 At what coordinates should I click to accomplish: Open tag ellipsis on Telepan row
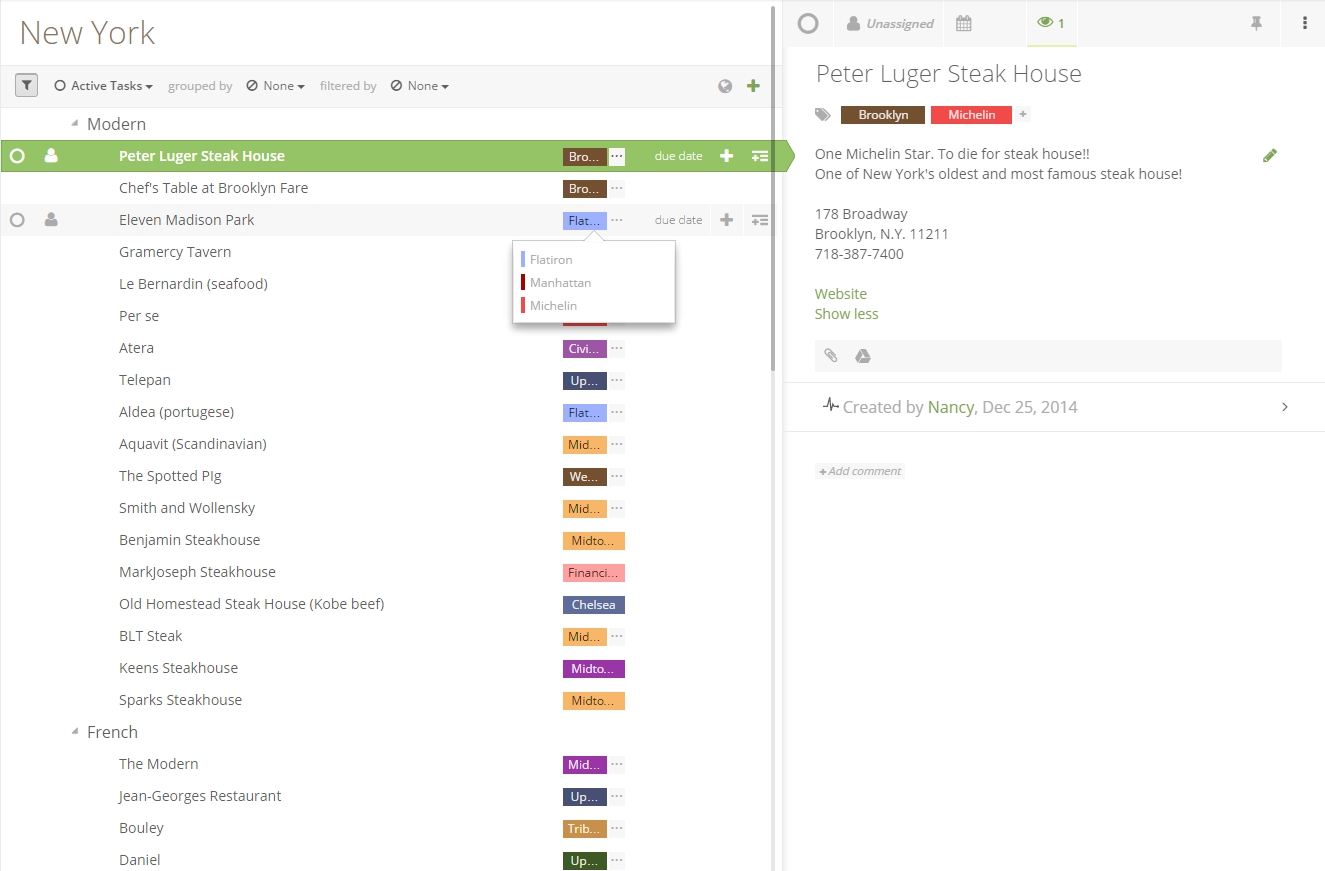coord(617,380)
